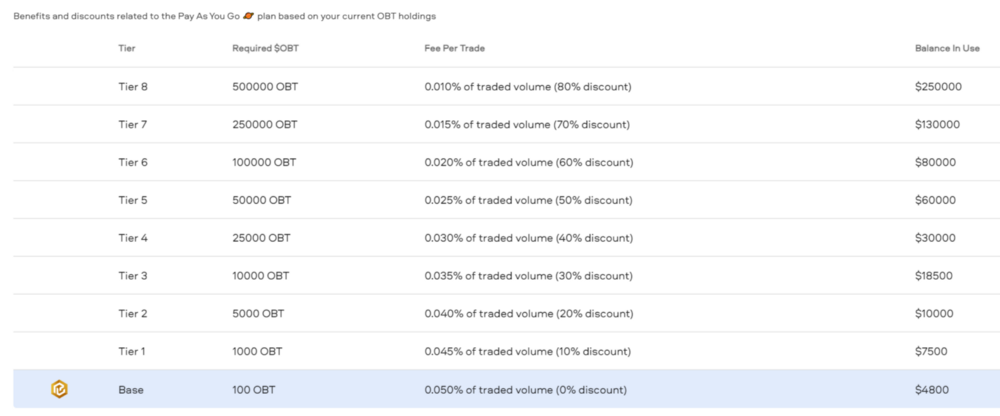
Task: Click the $250000 balance value
Action: click(938, 87)
